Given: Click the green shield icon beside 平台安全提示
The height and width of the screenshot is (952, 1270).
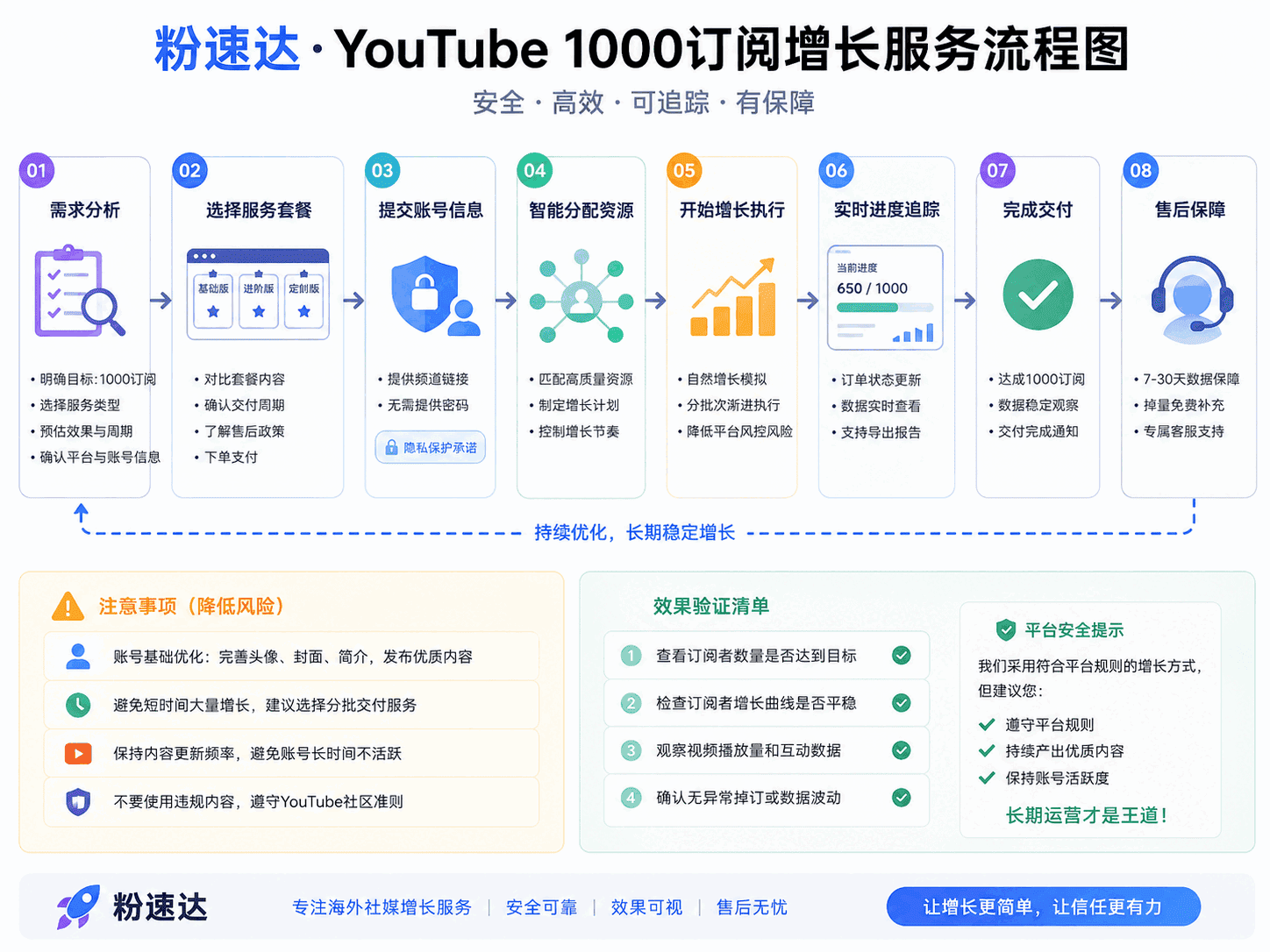Looking at the screenshot, I should pyautogui.click(x=1006, y=629).
